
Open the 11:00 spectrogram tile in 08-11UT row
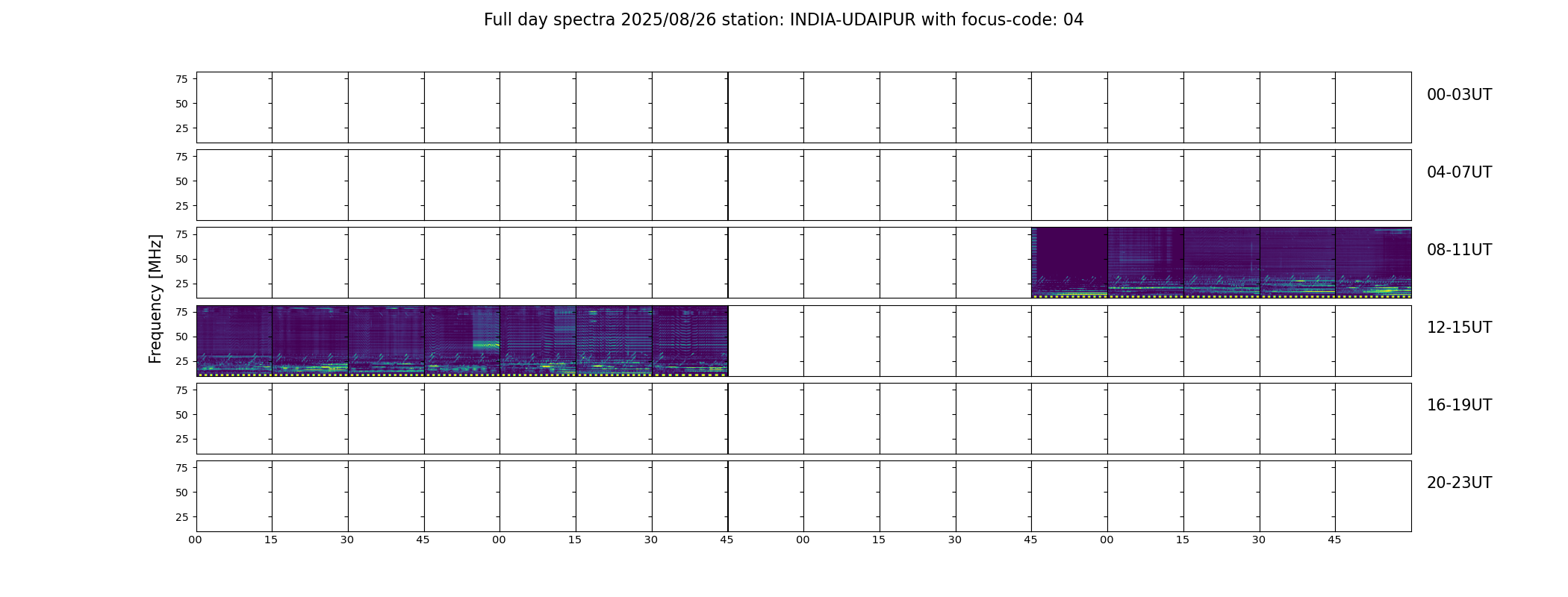click(x=1145, y=263)
